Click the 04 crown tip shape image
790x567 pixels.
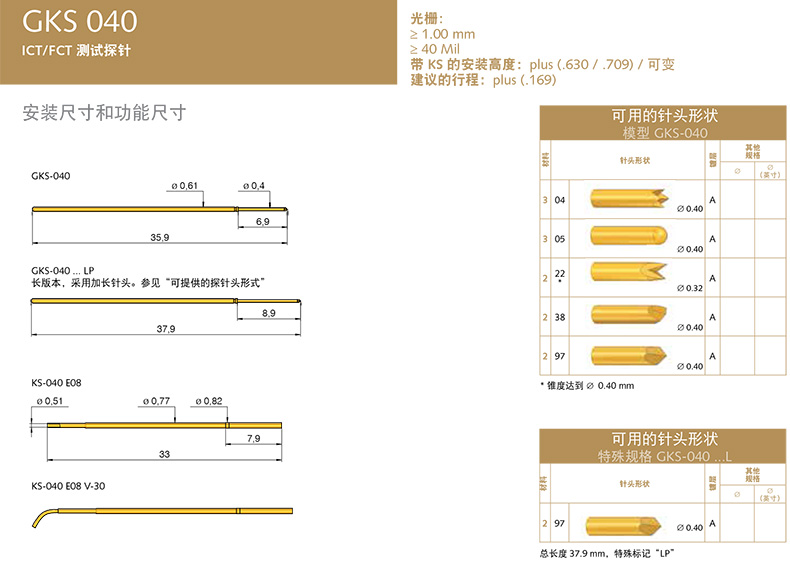[x=627, y=198]
